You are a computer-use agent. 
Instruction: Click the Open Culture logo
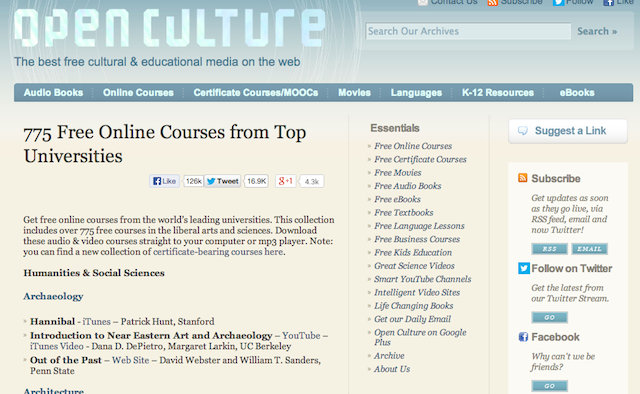click(x=170, y=28)
